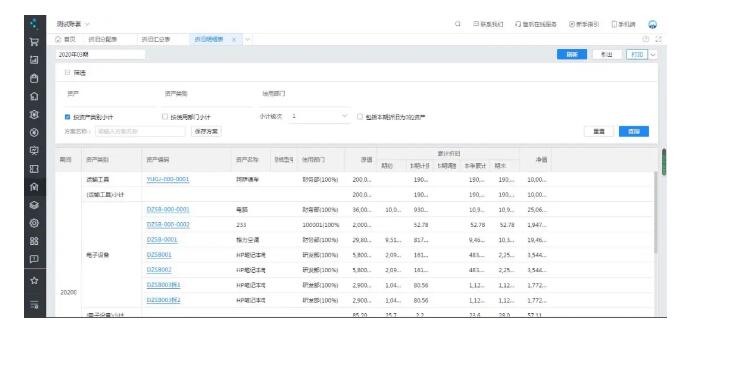Click the four-squares apps icon in the sidebar
The height and width of the screenshot is (371, 730).
coord(34,241)
